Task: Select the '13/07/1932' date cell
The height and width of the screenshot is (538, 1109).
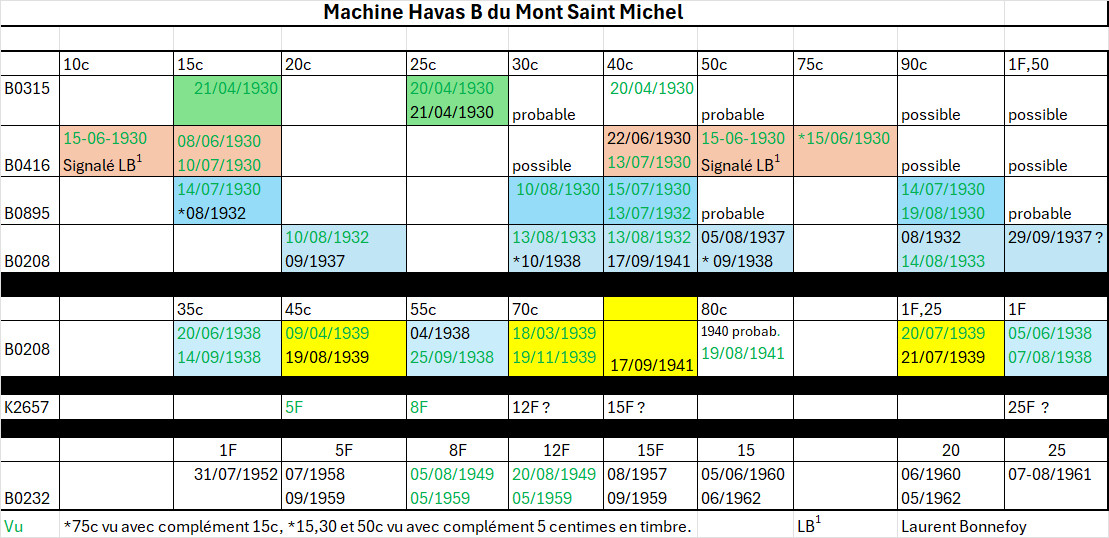Action: point(648,214)
